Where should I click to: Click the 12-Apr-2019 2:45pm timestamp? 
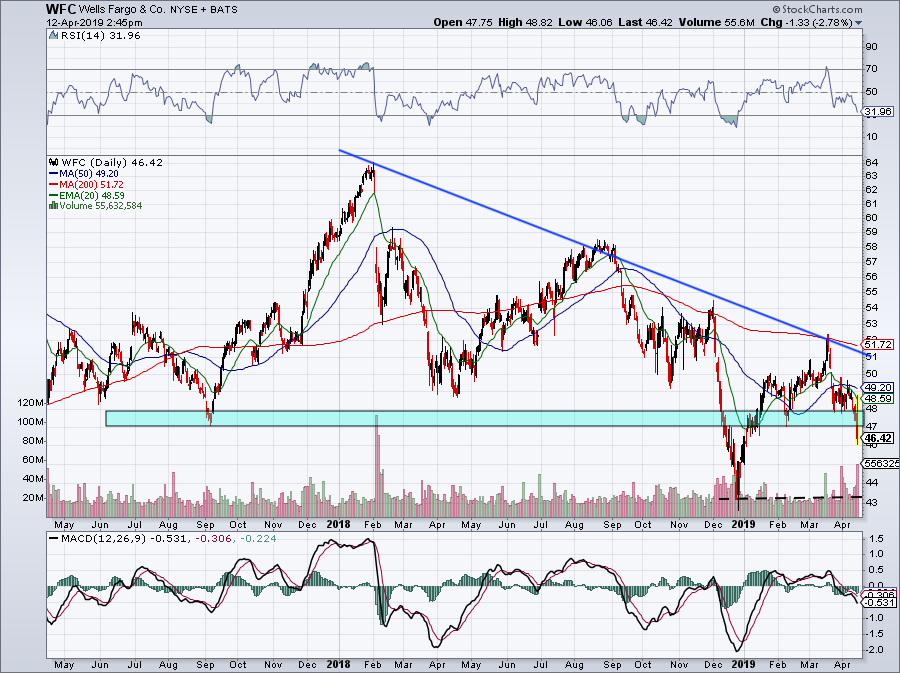pos(95,23)
